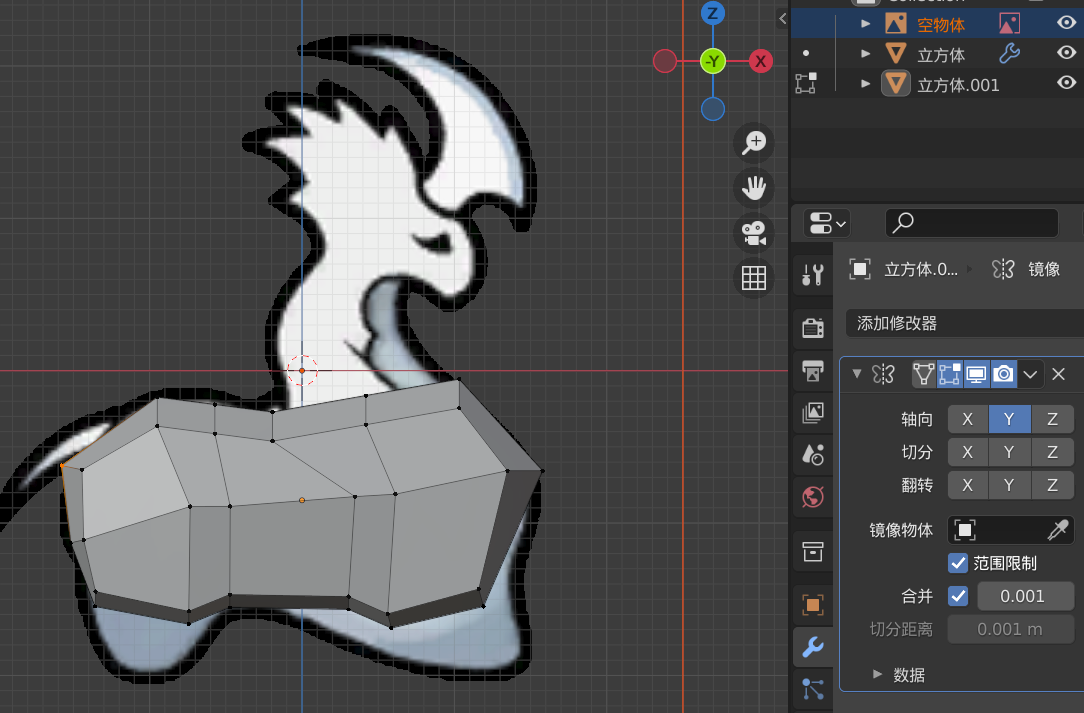
Task: Click the eyedropper for 镜像物体
Action: point(1058,530)
